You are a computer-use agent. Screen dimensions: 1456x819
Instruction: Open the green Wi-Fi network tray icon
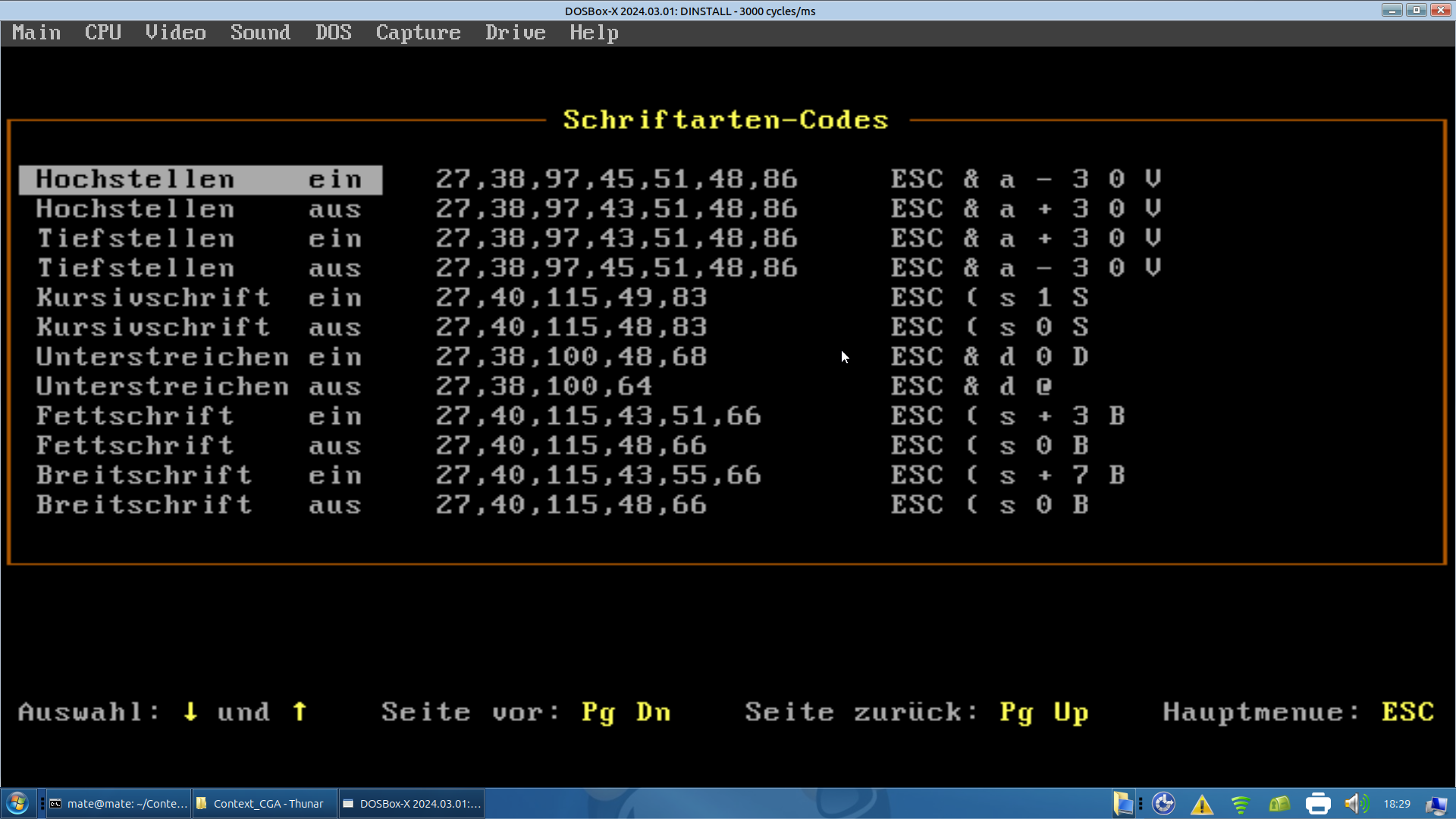coord(1241,804)
